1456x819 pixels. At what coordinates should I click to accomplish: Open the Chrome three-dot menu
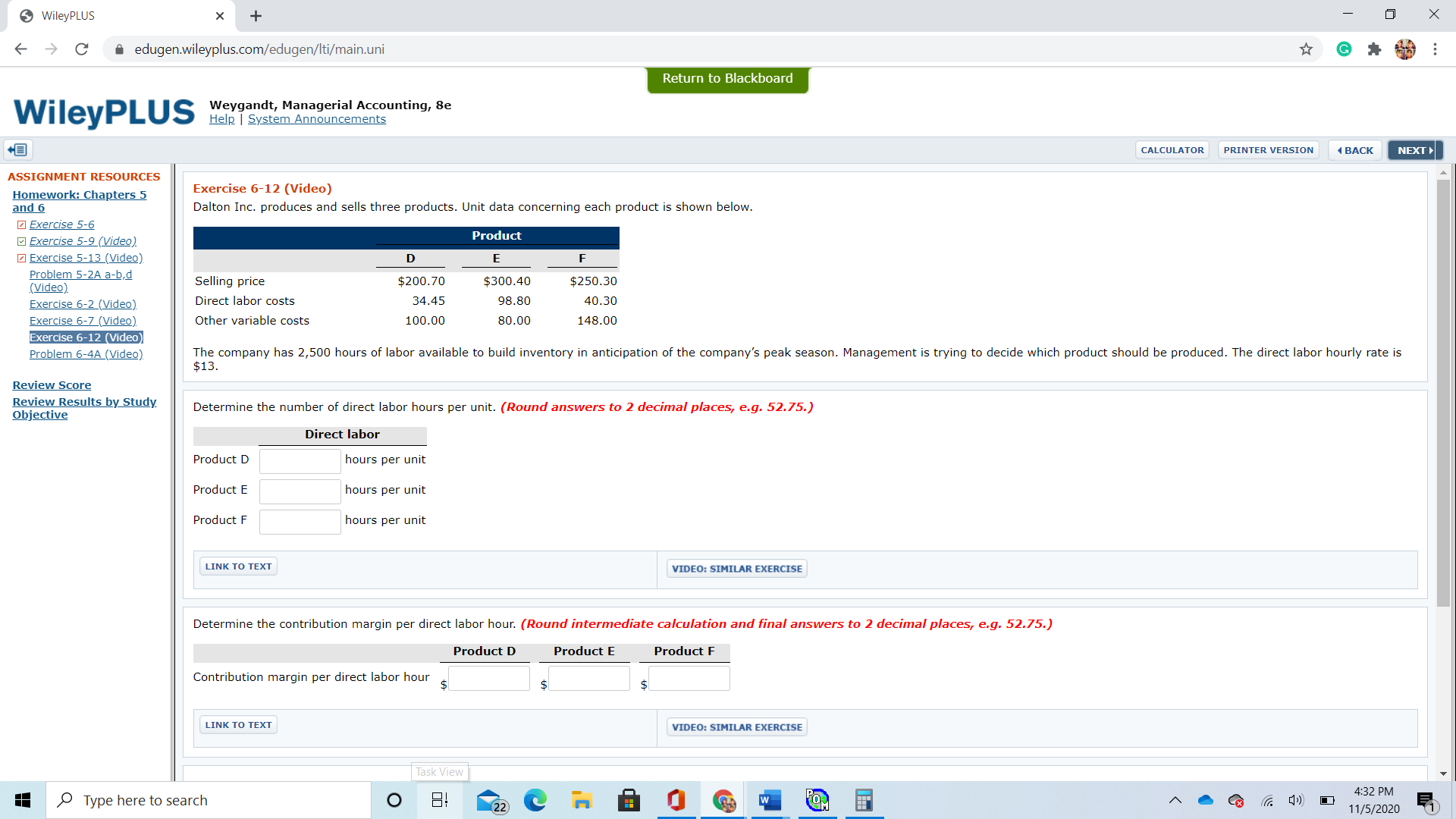tap(1435, 49)
